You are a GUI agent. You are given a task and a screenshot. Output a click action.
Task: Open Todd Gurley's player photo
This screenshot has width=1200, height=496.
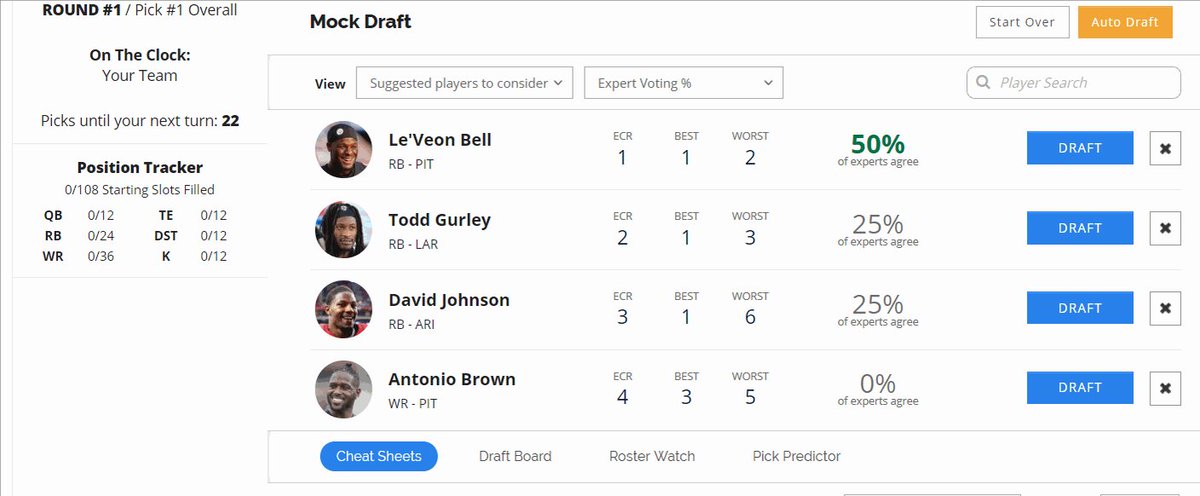coord(343,229)
